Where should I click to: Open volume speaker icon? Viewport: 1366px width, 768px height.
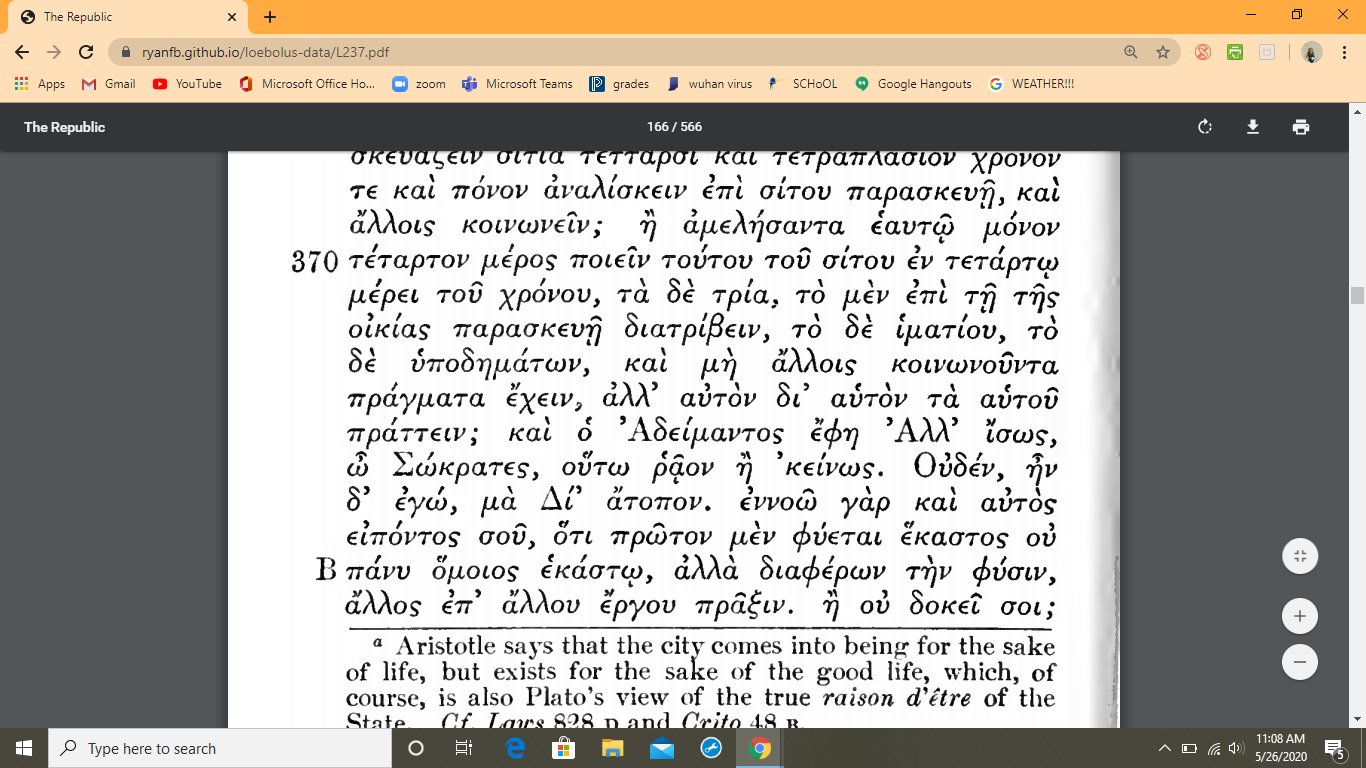tap(1237, 748)
